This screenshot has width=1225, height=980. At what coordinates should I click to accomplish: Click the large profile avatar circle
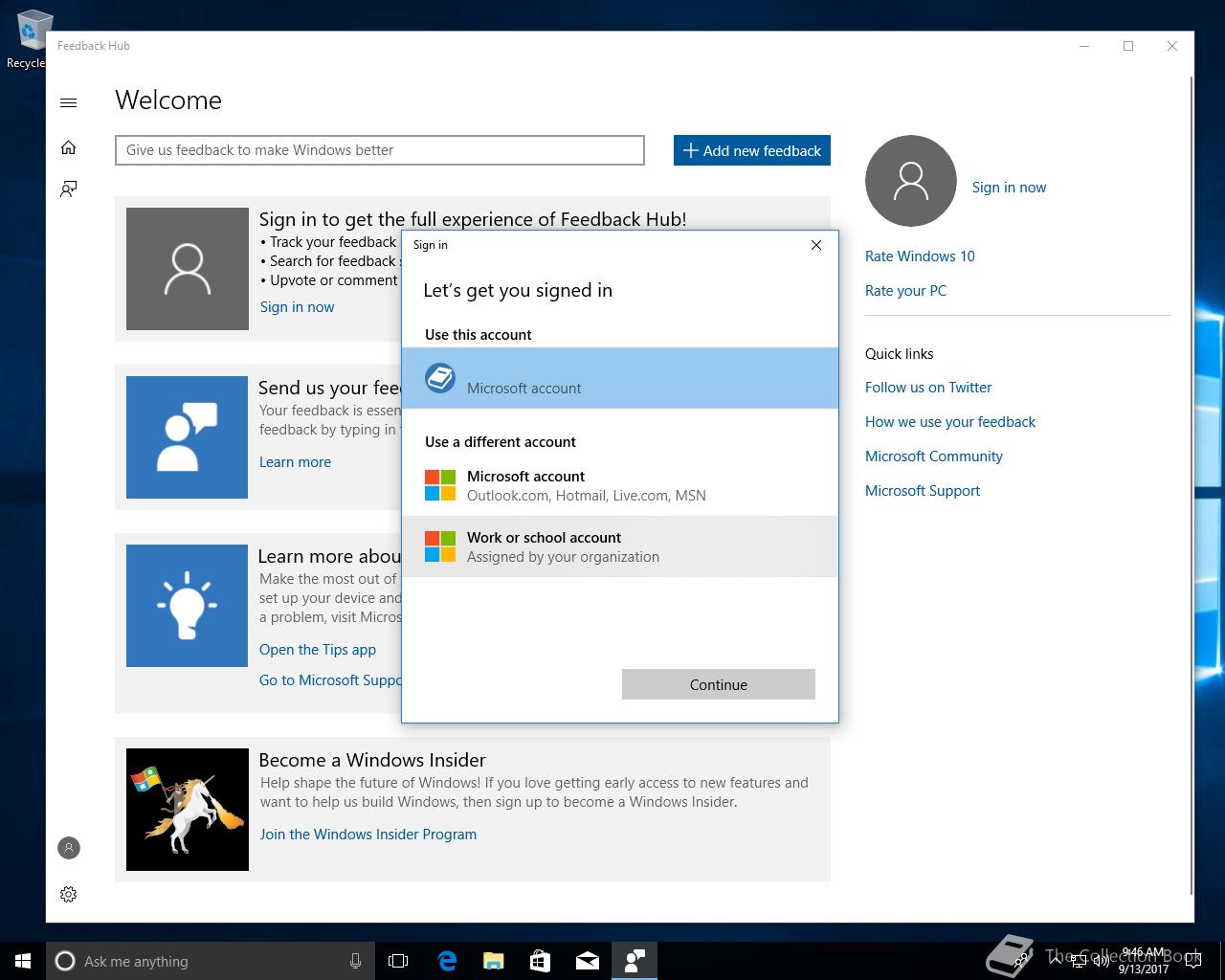[x=910, y=181]
